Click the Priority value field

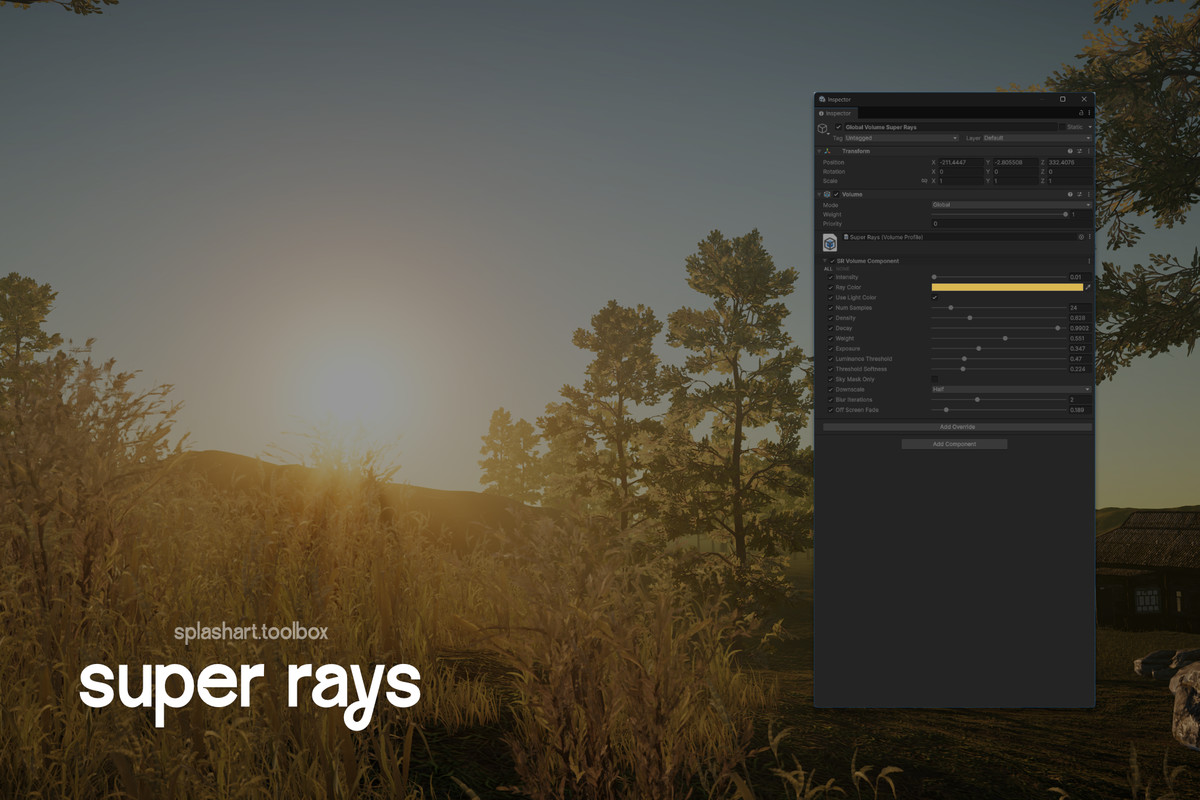point(1012,224)
